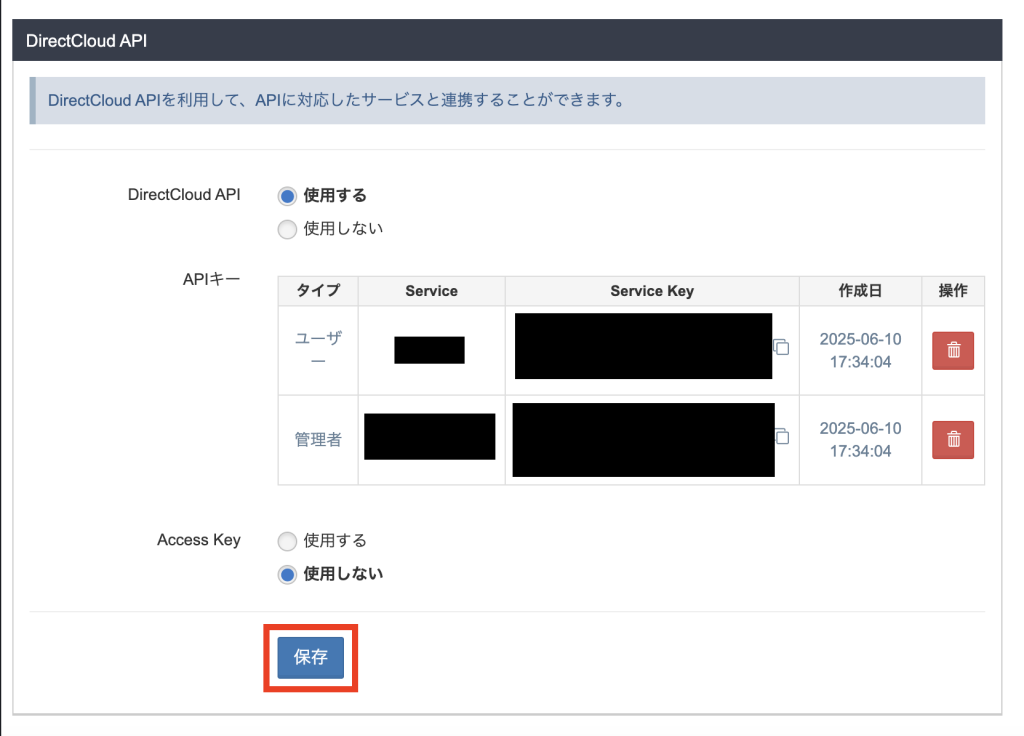Click the 操作 column header
Screen dimensions: 1024x736
[x=953, y=291]
